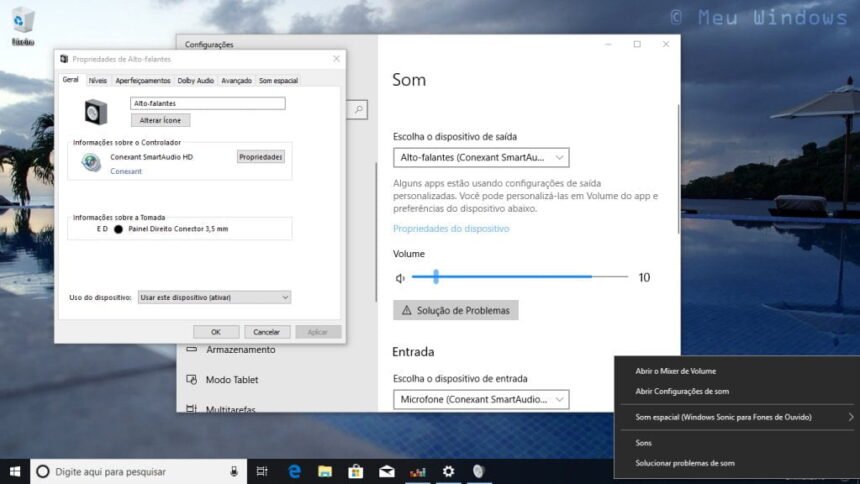Click the Alto-falantes device name field
Screen dimensions: 860x484
point(208,103)
